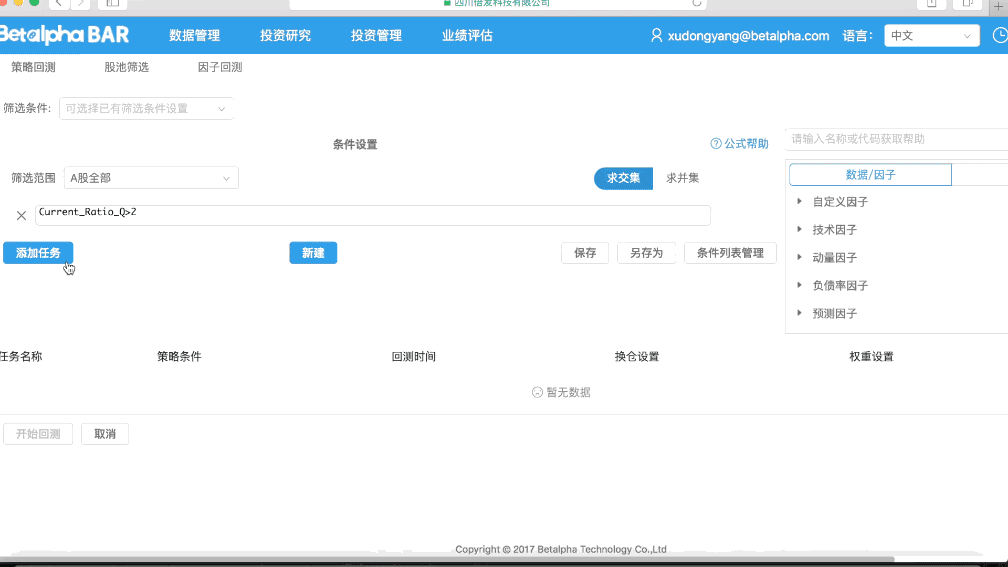Open the 语言 language dropdown
Screen dimensions: 1008x567
(931, 35)
